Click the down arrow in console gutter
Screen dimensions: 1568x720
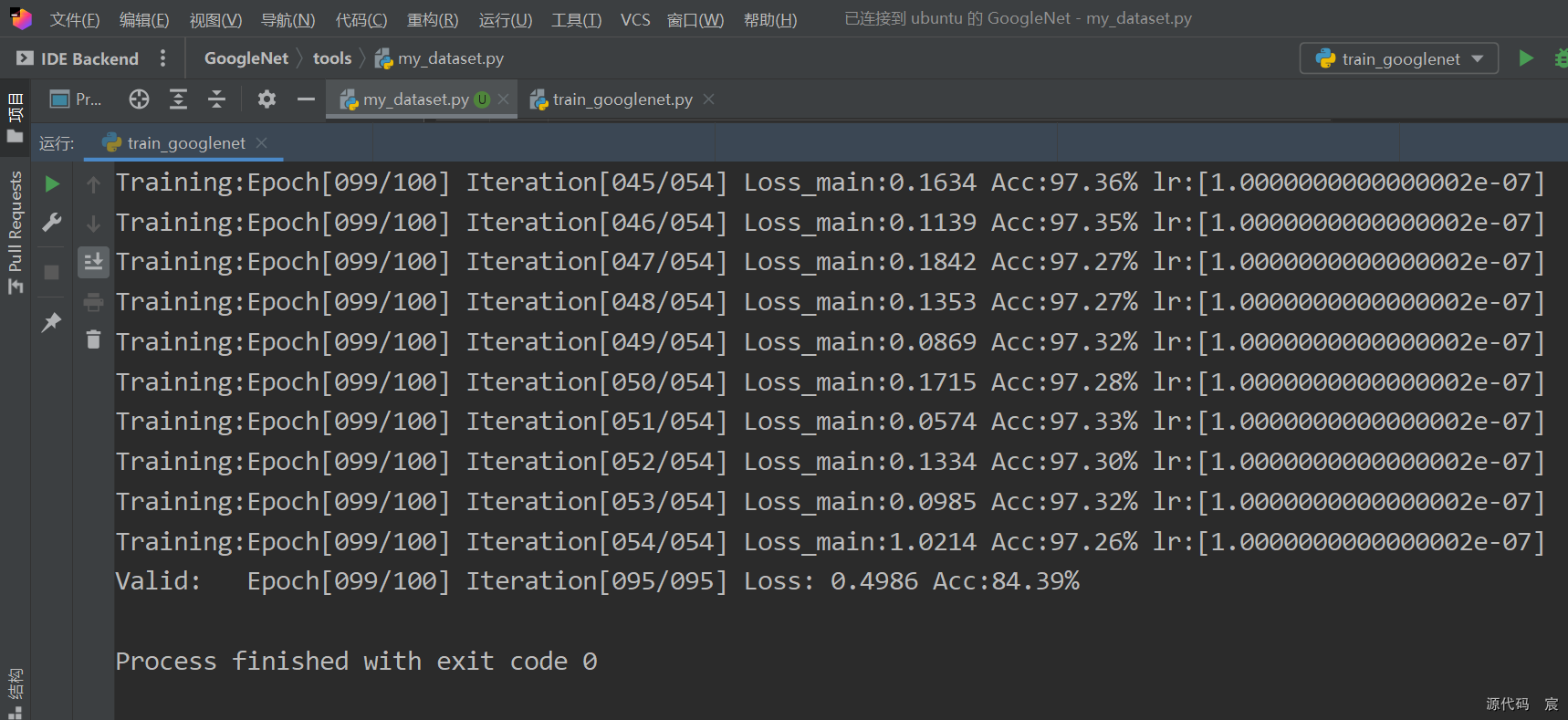[x=93, y=224]
